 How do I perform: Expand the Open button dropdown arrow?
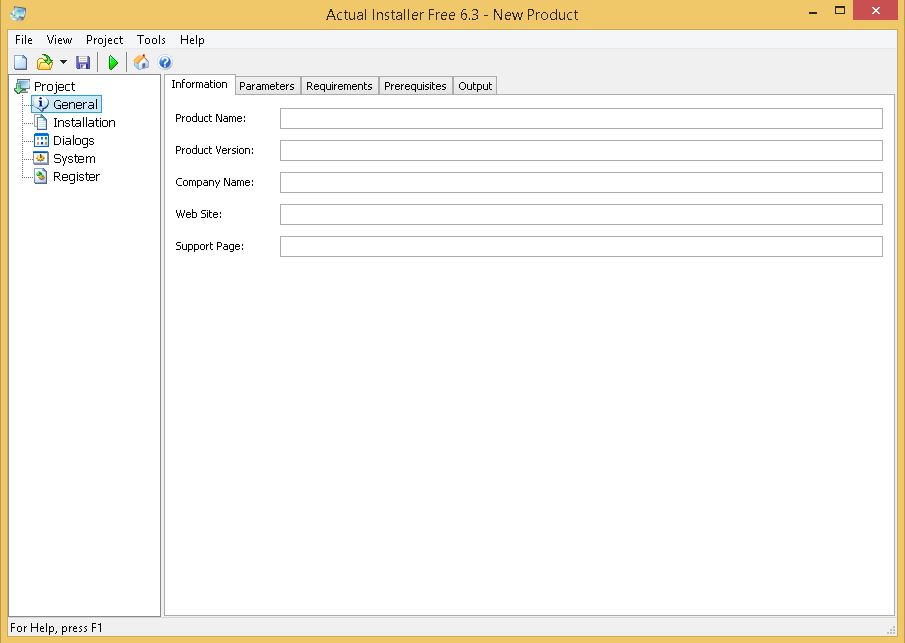63,62
